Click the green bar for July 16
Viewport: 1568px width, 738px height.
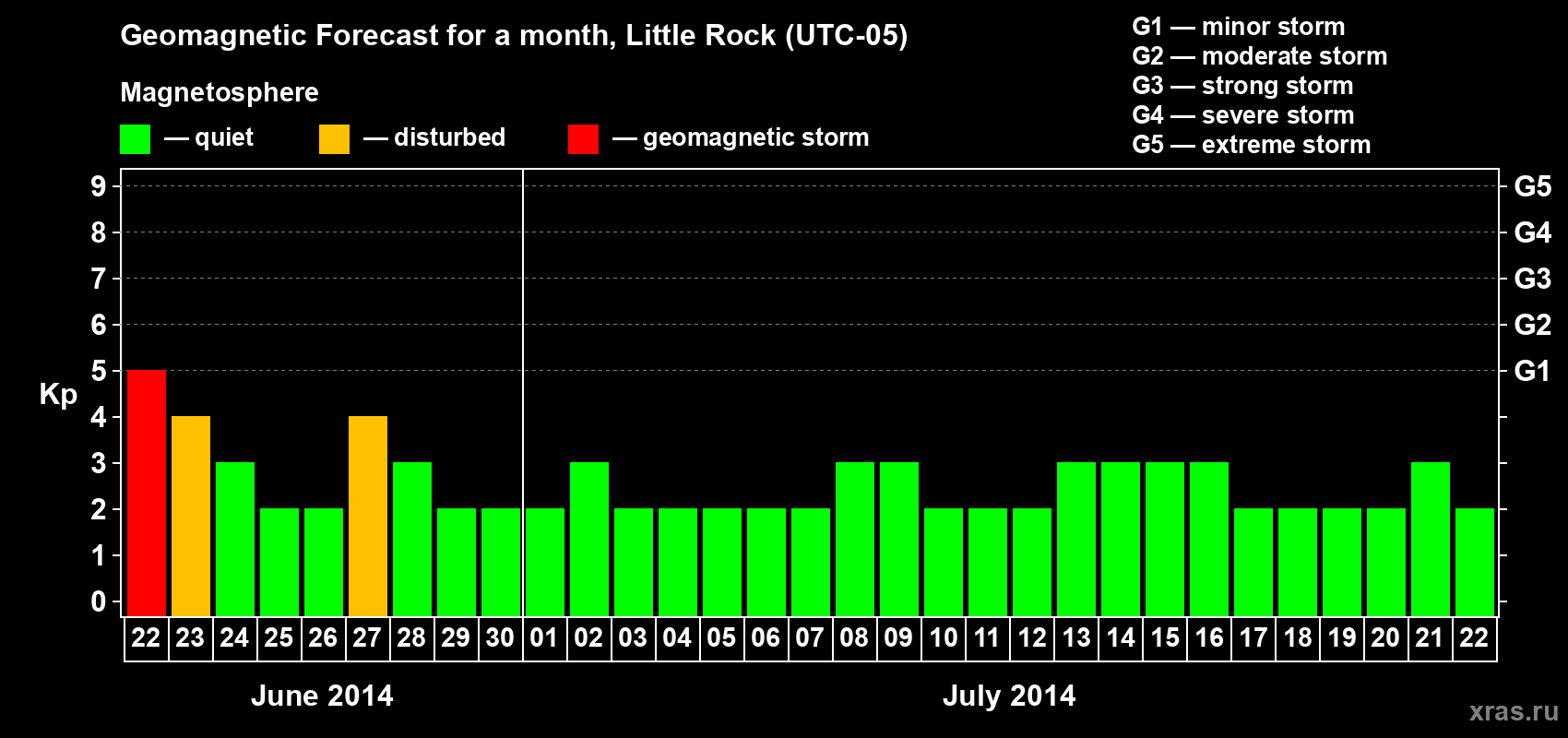1209,539
